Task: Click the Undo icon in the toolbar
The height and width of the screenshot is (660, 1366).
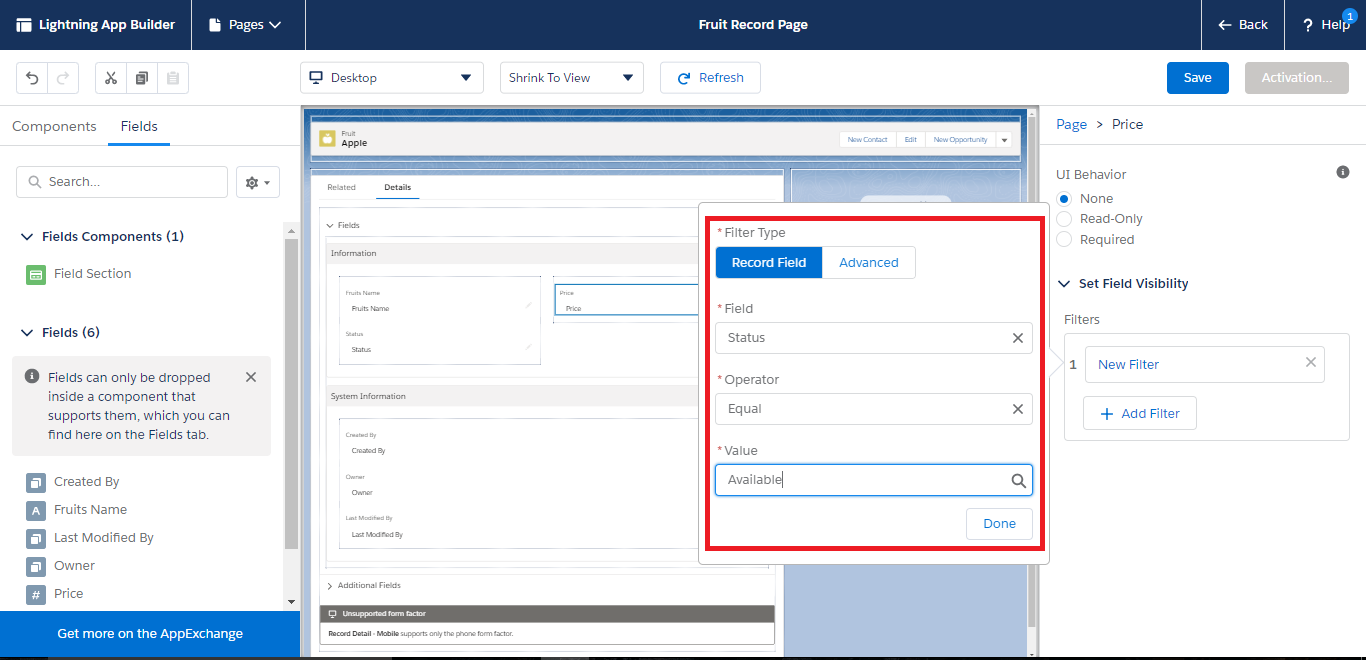Action: (x=29, y=77)
